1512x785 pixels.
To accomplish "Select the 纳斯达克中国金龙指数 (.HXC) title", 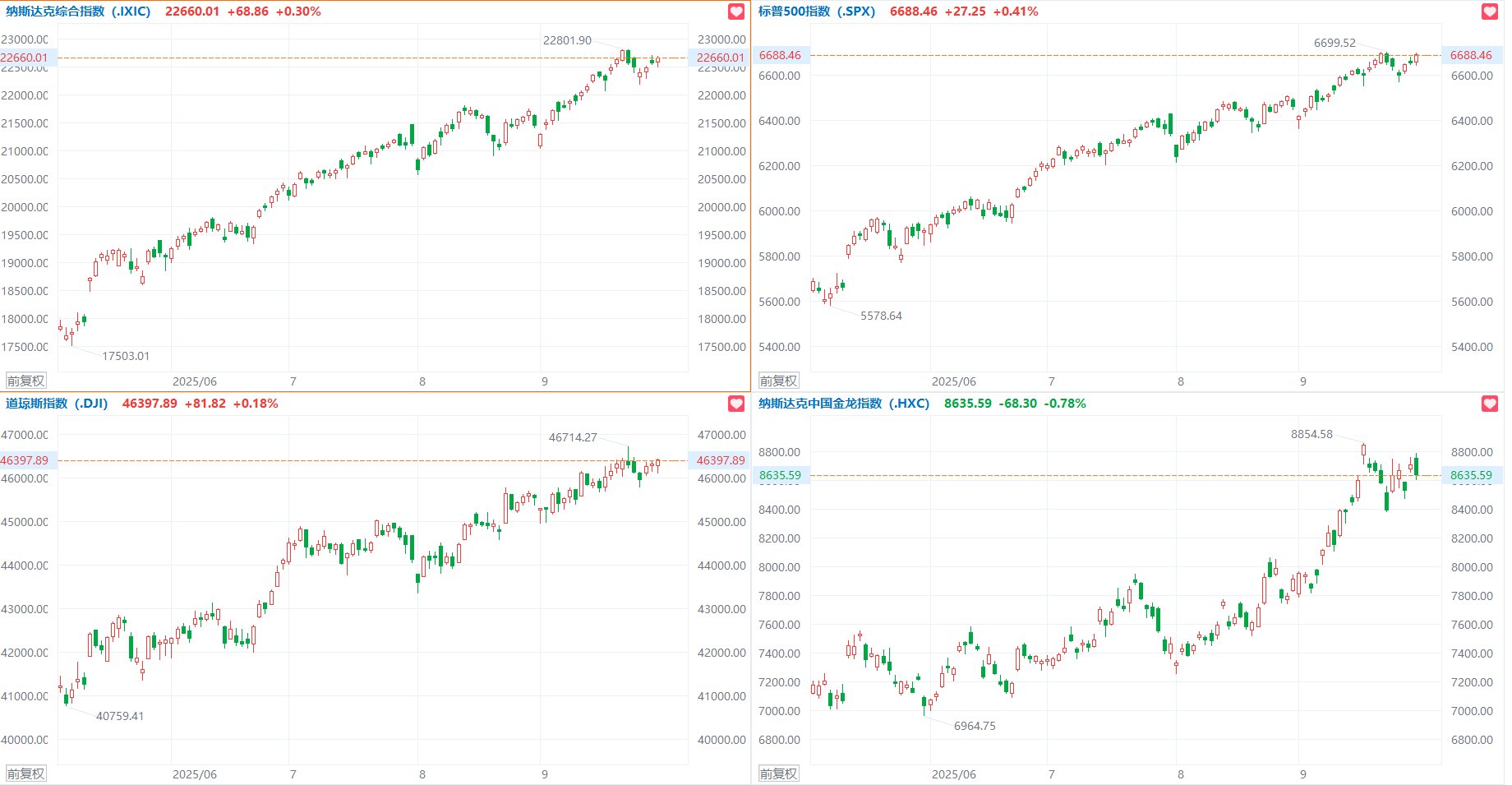I will [844, 404].
